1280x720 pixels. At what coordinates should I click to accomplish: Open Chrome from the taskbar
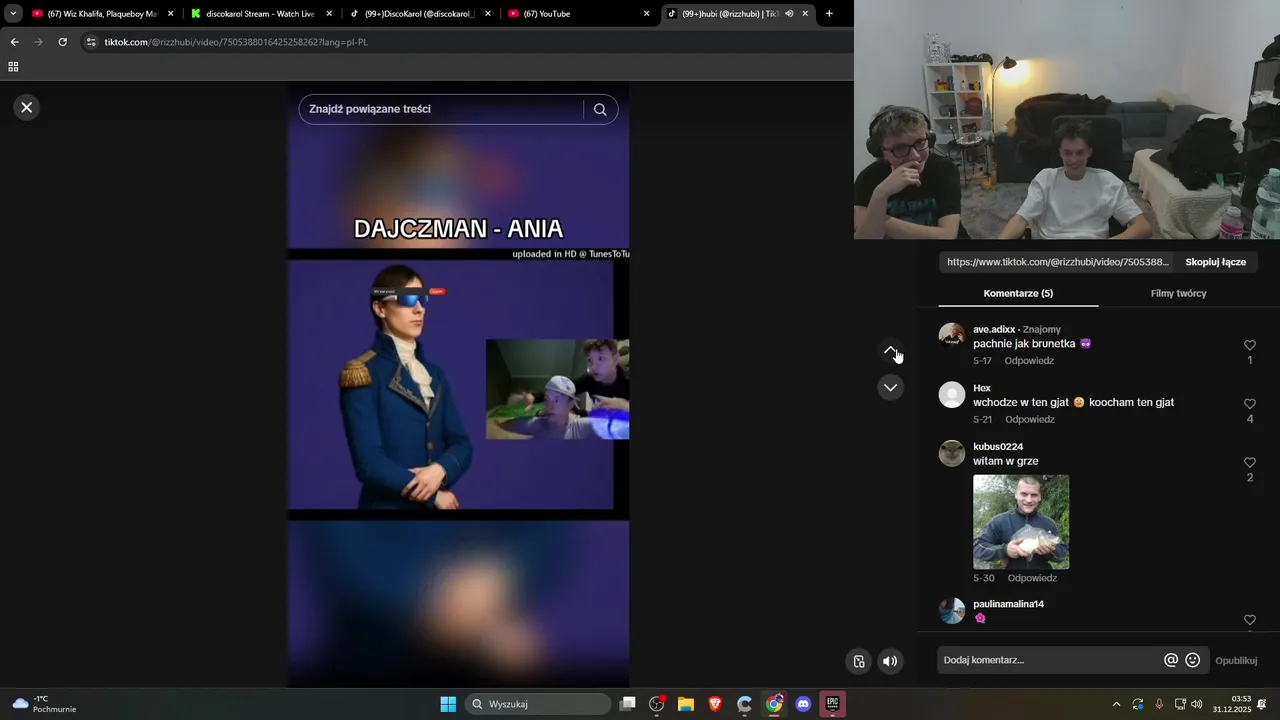774,704
